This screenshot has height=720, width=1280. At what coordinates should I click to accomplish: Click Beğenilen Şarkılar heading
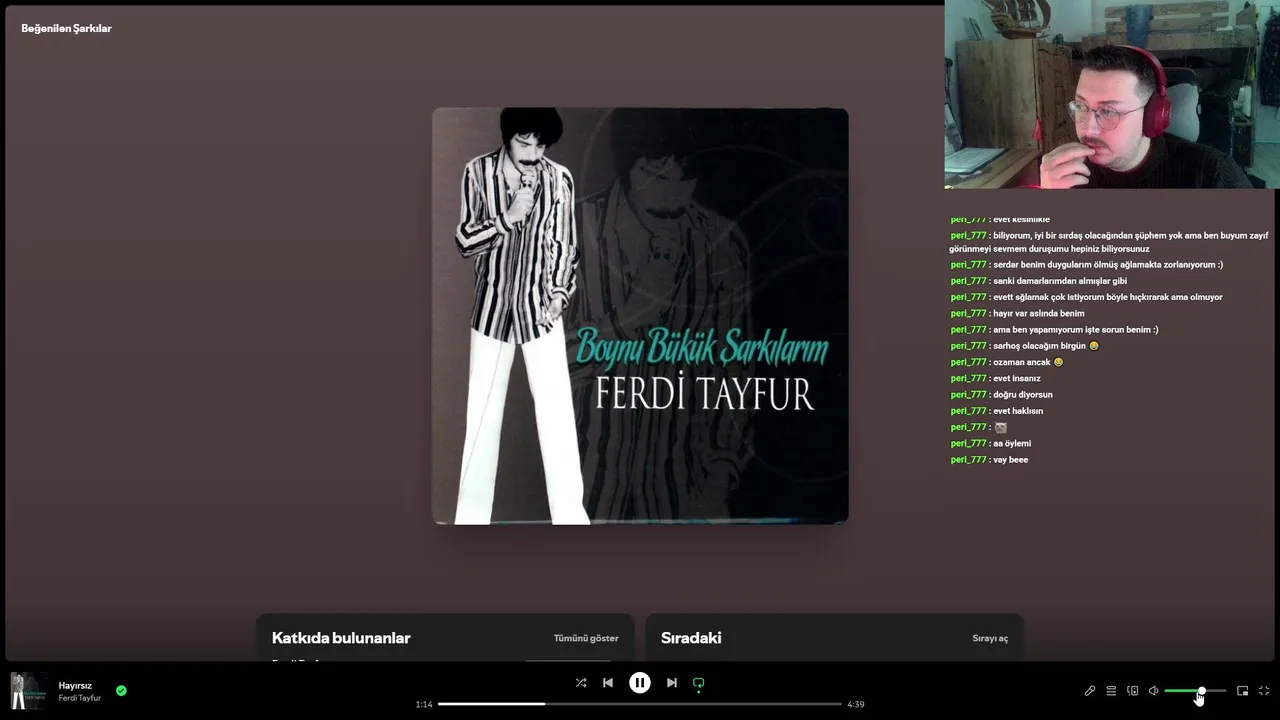click(x=66, y=28)
